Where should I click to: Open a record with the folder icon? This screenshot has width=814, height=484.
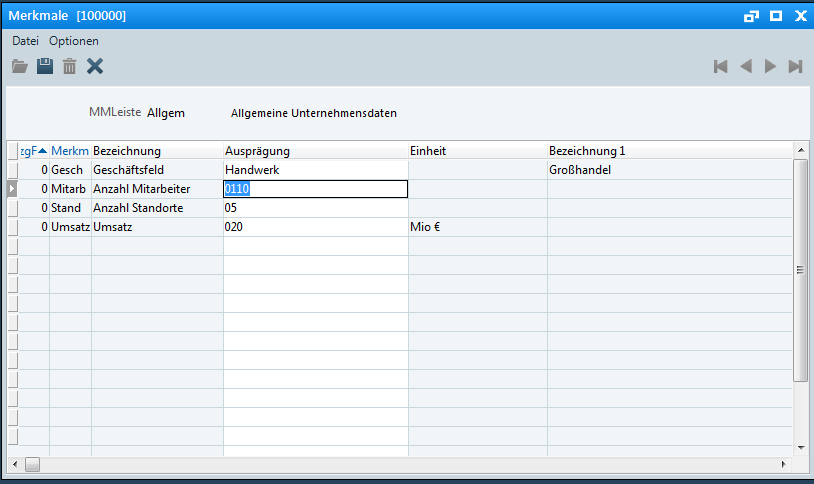pos(20,66)
